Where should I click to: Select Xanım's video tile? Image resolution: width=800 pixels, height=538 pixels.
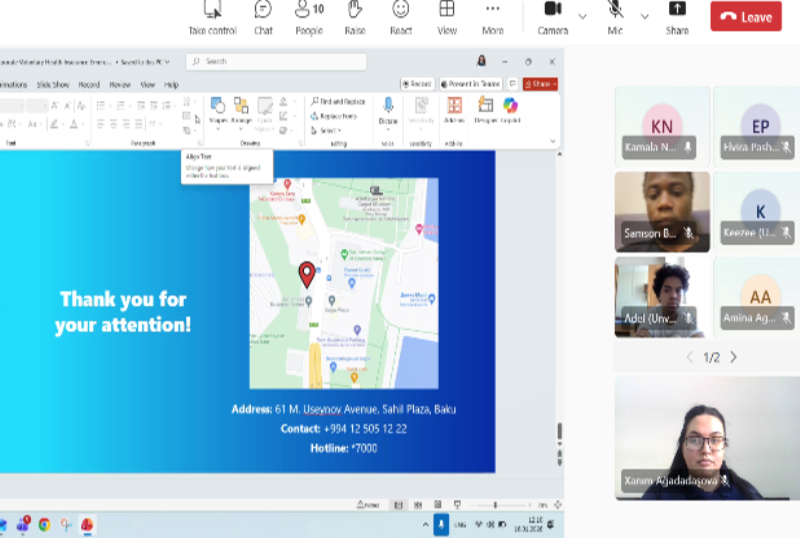click(706, 438)
